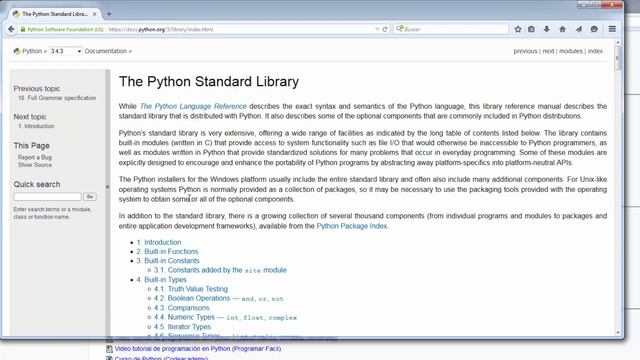Click the scrollbar down arrow

(618, 333)
